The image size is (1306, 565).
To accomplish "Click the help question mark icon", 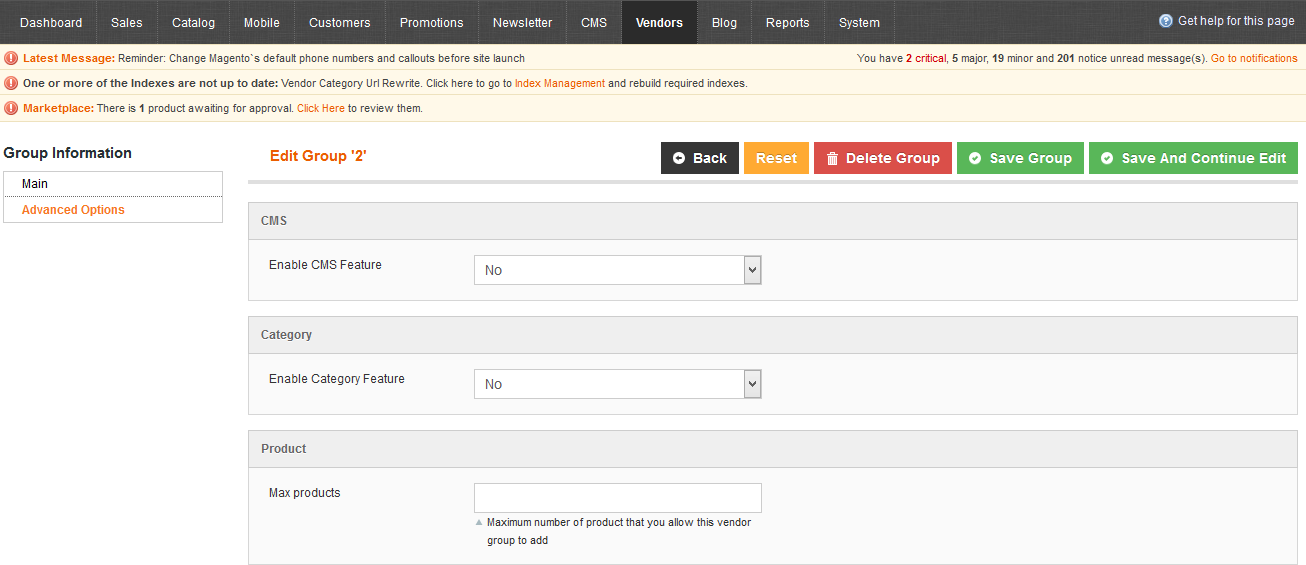I will click(1165, 21).
